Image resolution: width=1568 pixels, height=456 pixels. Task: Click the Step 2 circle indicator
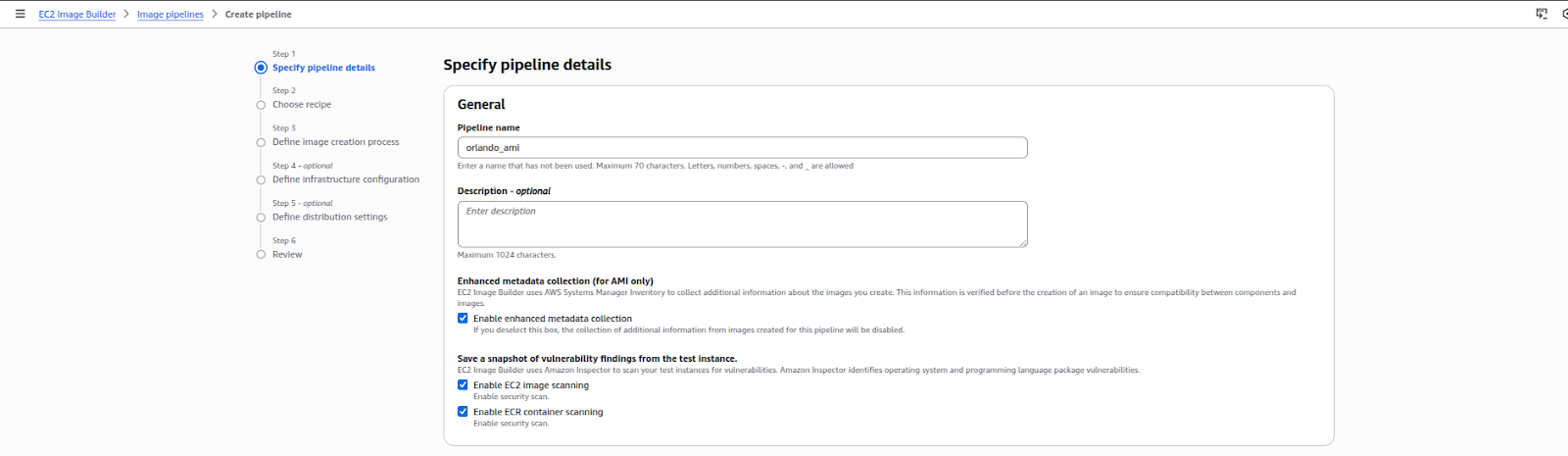coord(261,105)
